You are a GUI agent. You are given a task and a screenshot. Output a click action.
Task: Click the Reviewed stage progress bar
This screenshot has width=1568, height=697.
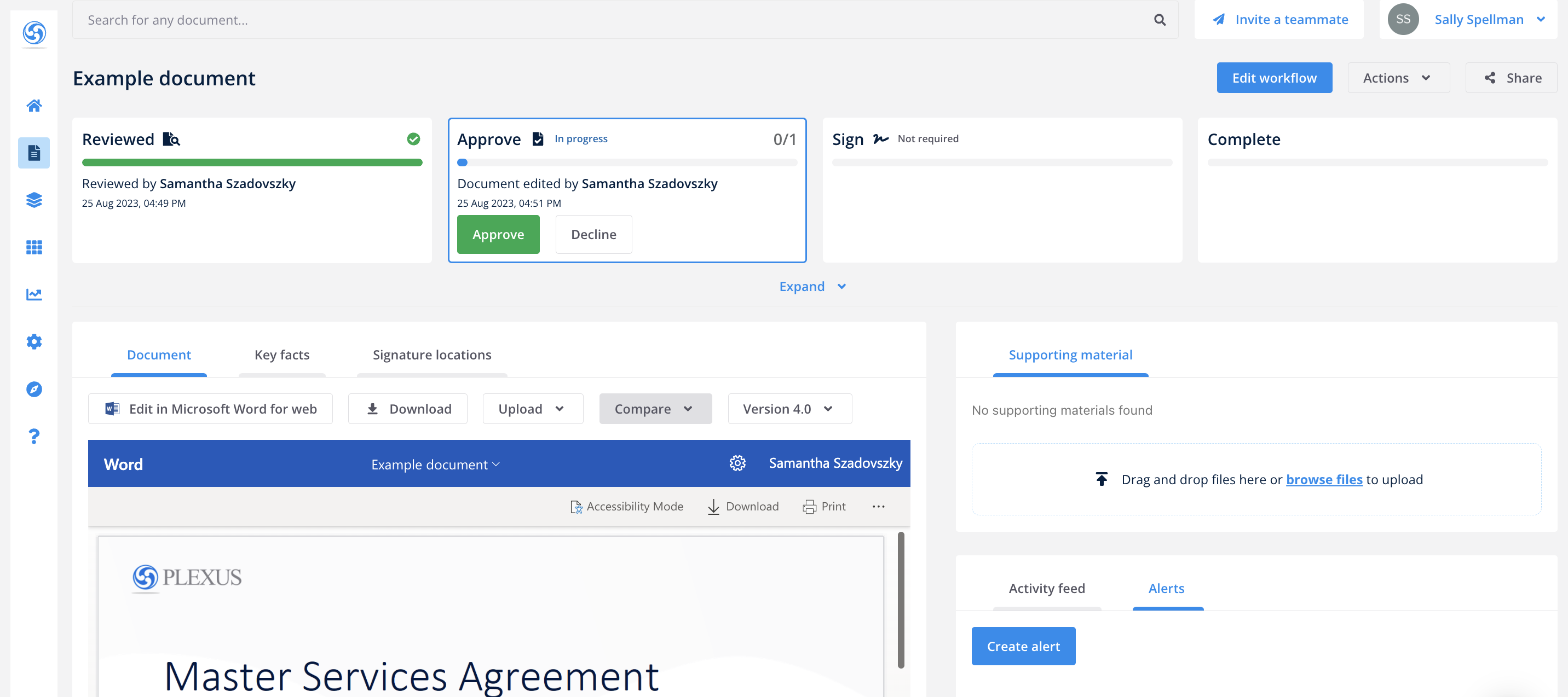pyautogui.click(x=252, y=162)
